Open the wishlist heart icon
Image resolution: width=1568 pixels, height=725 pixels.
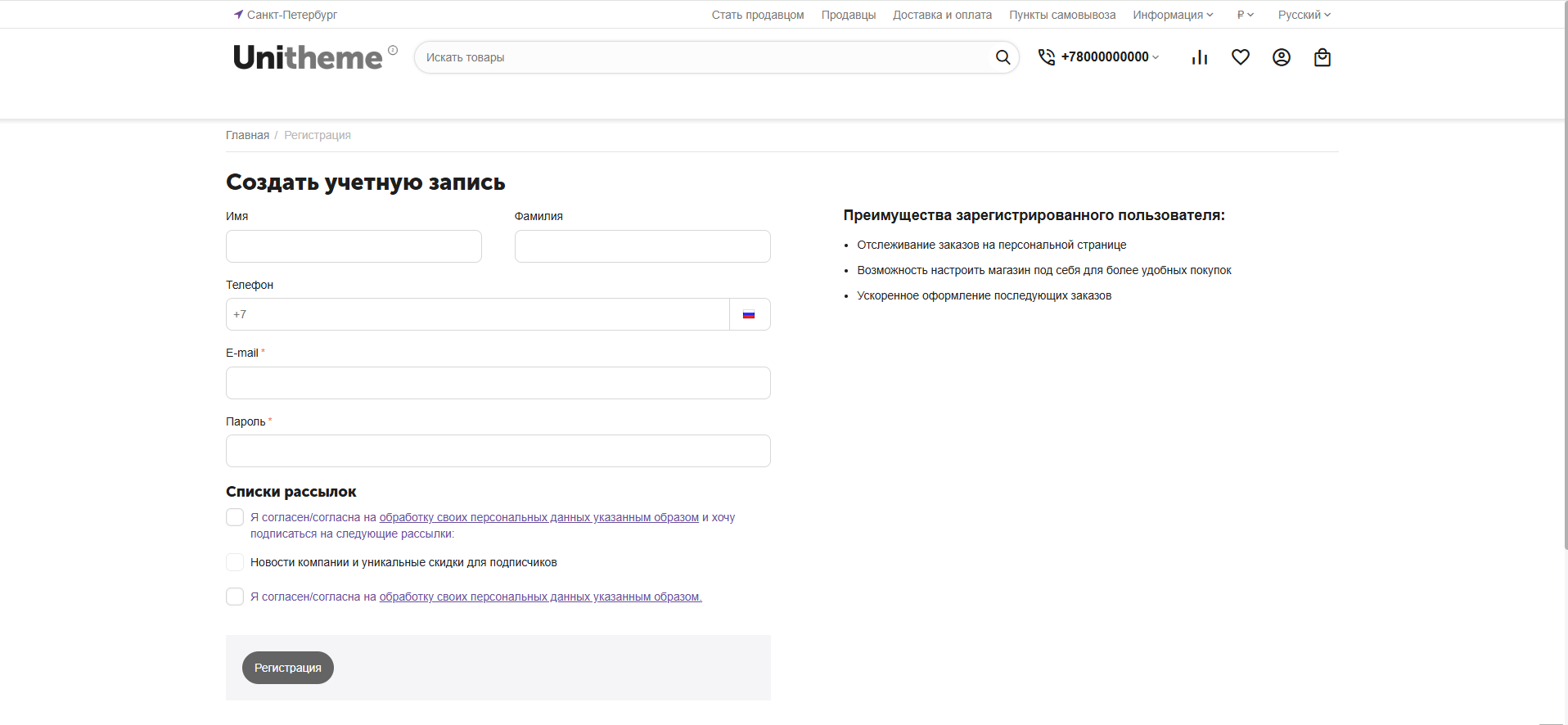(x=1241, y=57)
